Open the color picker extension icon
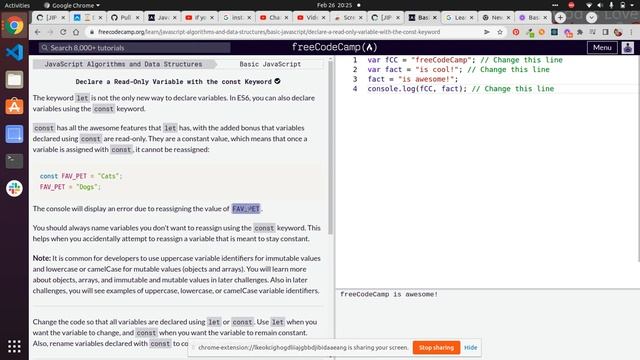Screen dimensions: 640x360 [x=529, y=32]
